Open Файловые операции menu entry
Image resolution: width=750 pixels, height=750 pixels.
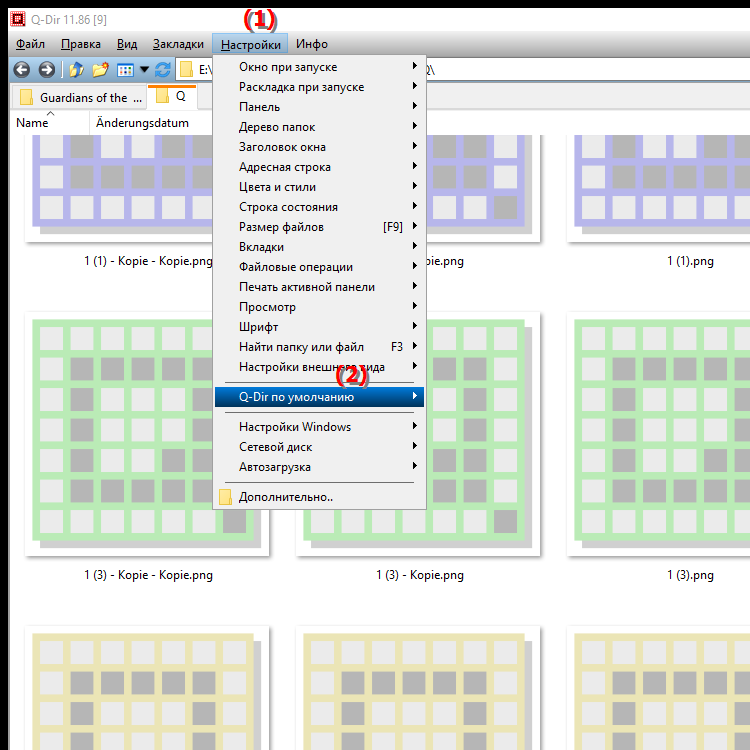click(320, 267)
